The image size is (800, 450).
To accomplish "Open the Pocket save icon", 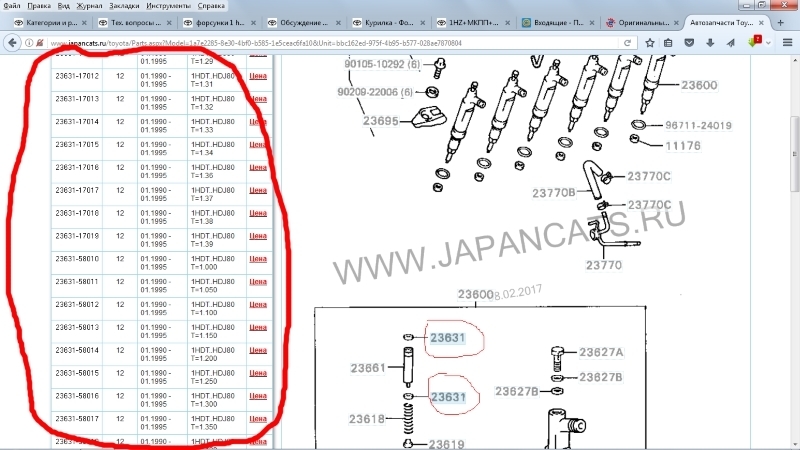I will (x=689, y=43).
